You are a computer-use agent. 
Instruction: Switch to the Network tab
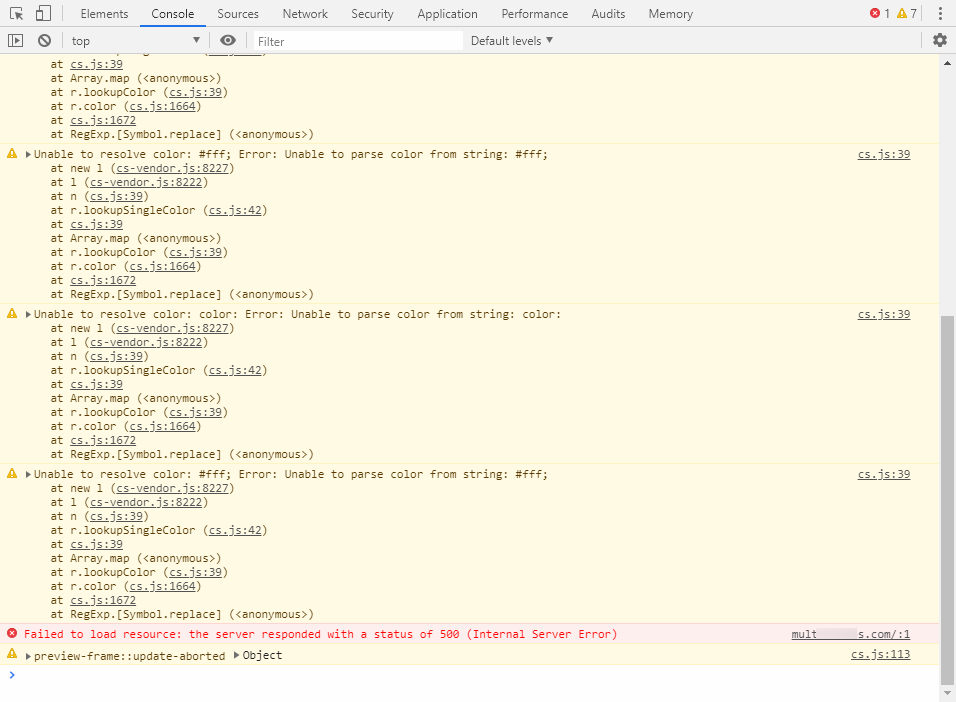(305, 13)
